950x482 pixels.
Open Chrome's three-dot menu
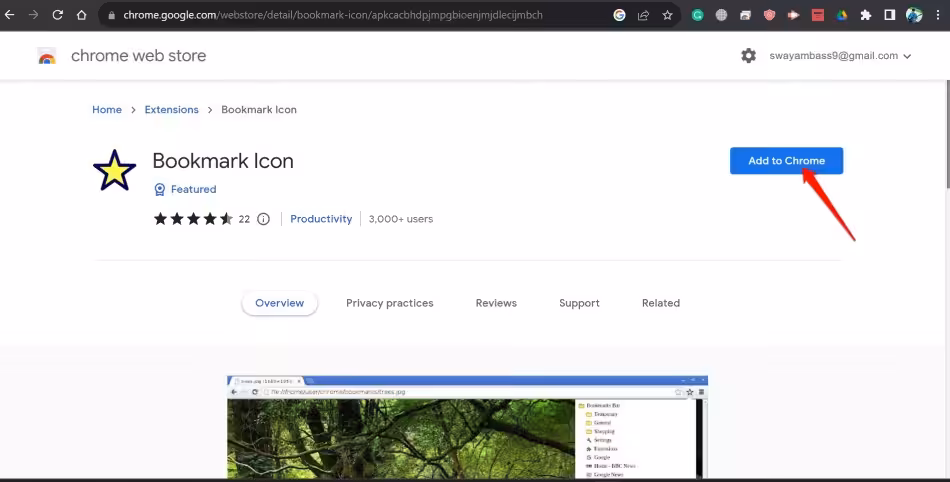938,15
